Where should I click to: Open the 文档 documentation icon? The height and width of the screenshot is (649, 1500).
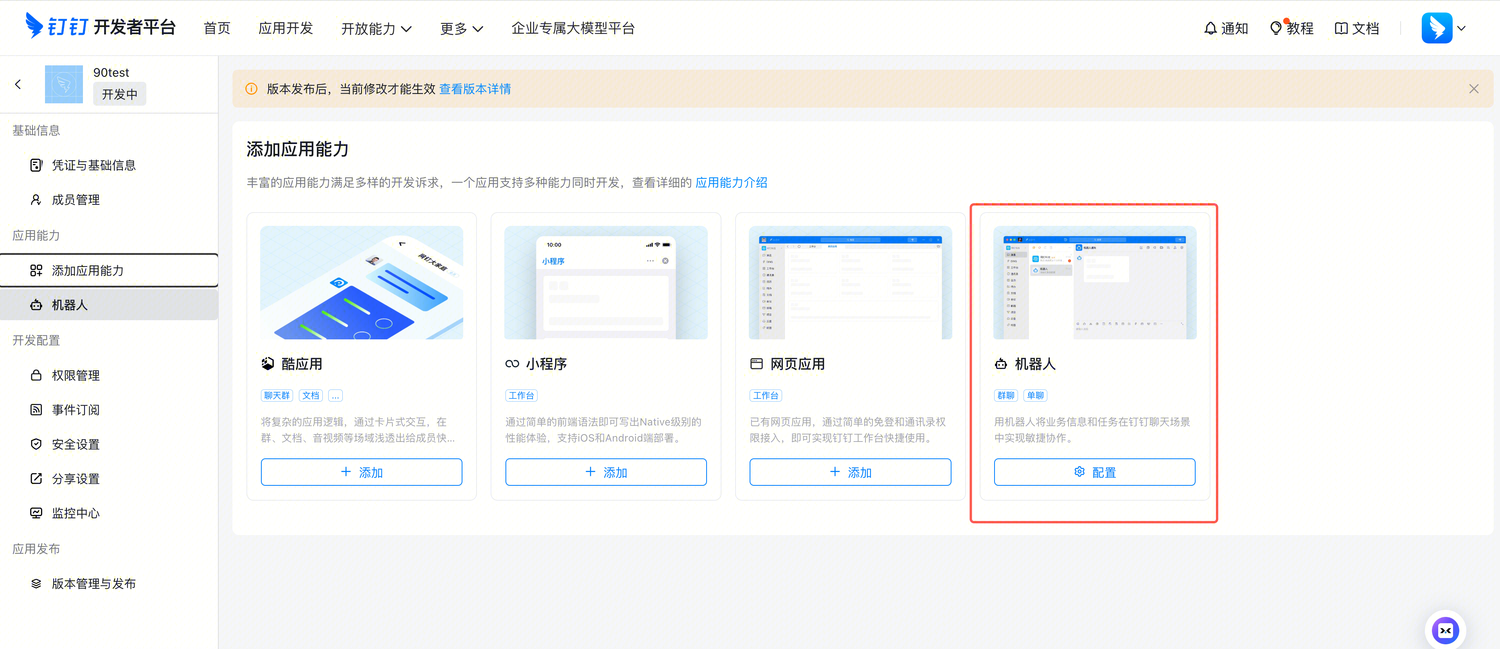1356,28
